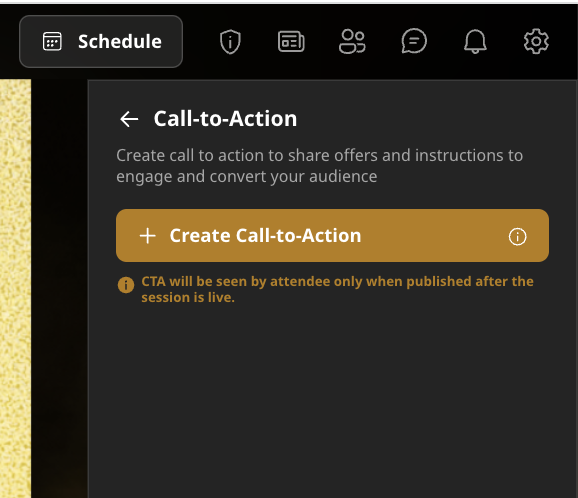This screenshot has width=578, height=498.
Task: Open the shield info icon
Action: click(230, 42)
